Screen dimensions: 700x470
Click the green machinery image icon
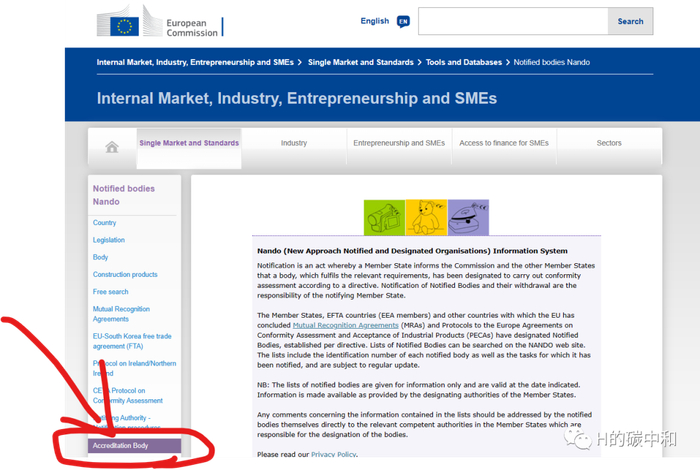click(383, 216)
